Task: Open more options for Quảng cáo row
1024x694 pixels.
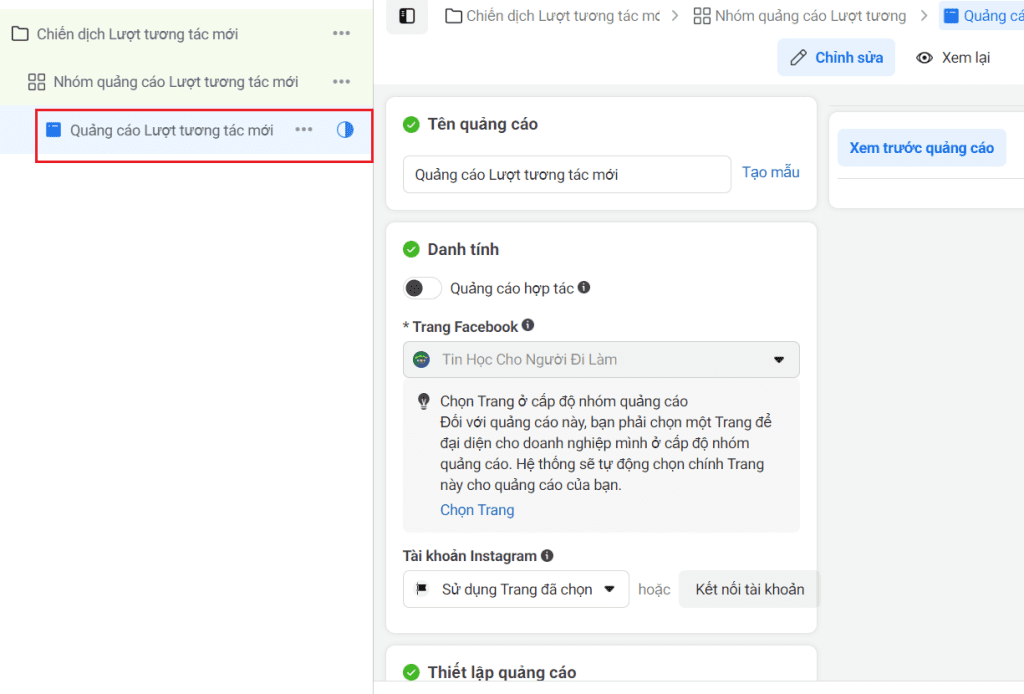Action: coord(304,129)
